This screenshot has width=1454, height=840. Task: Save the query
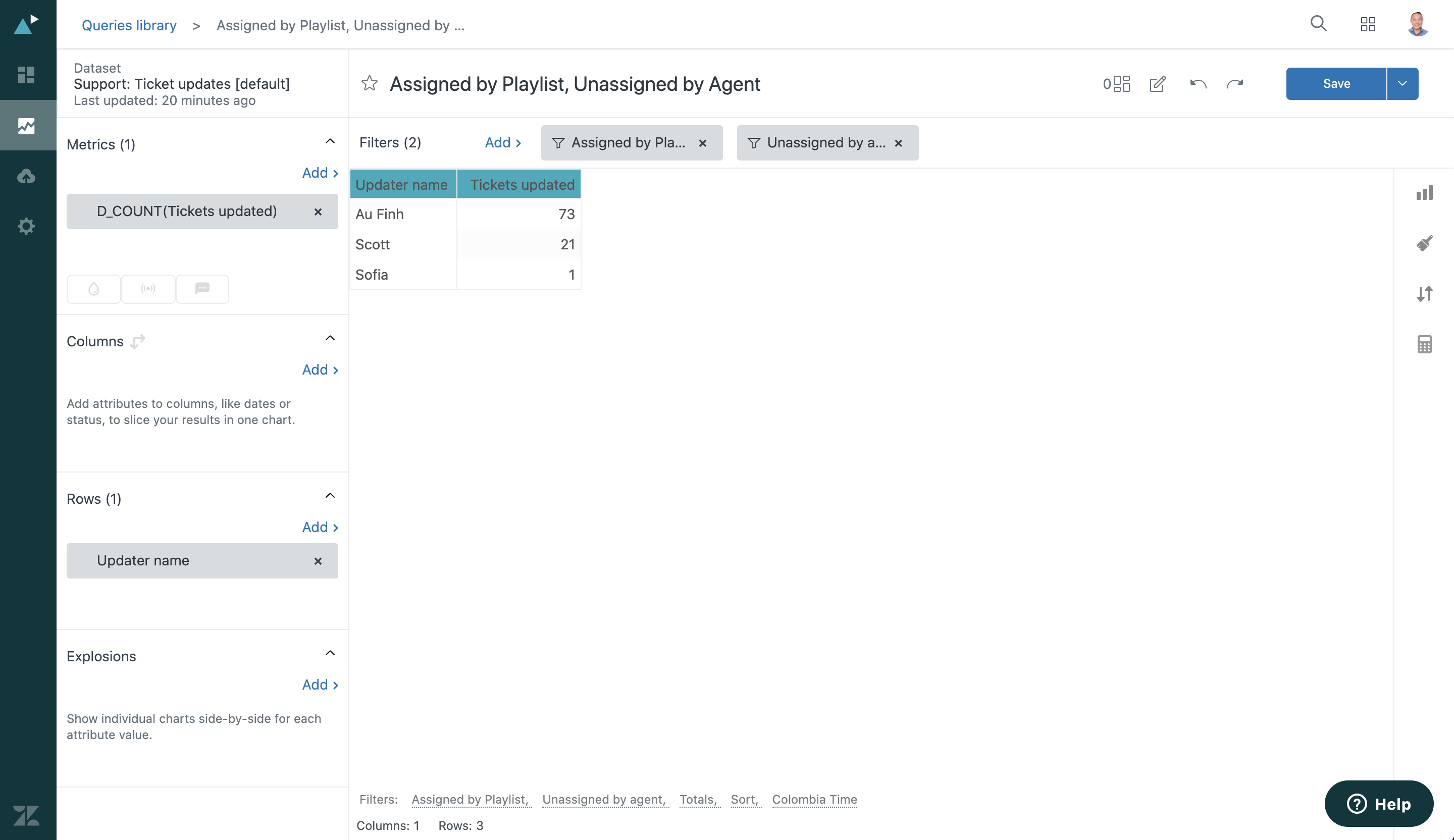[1336, 84]
